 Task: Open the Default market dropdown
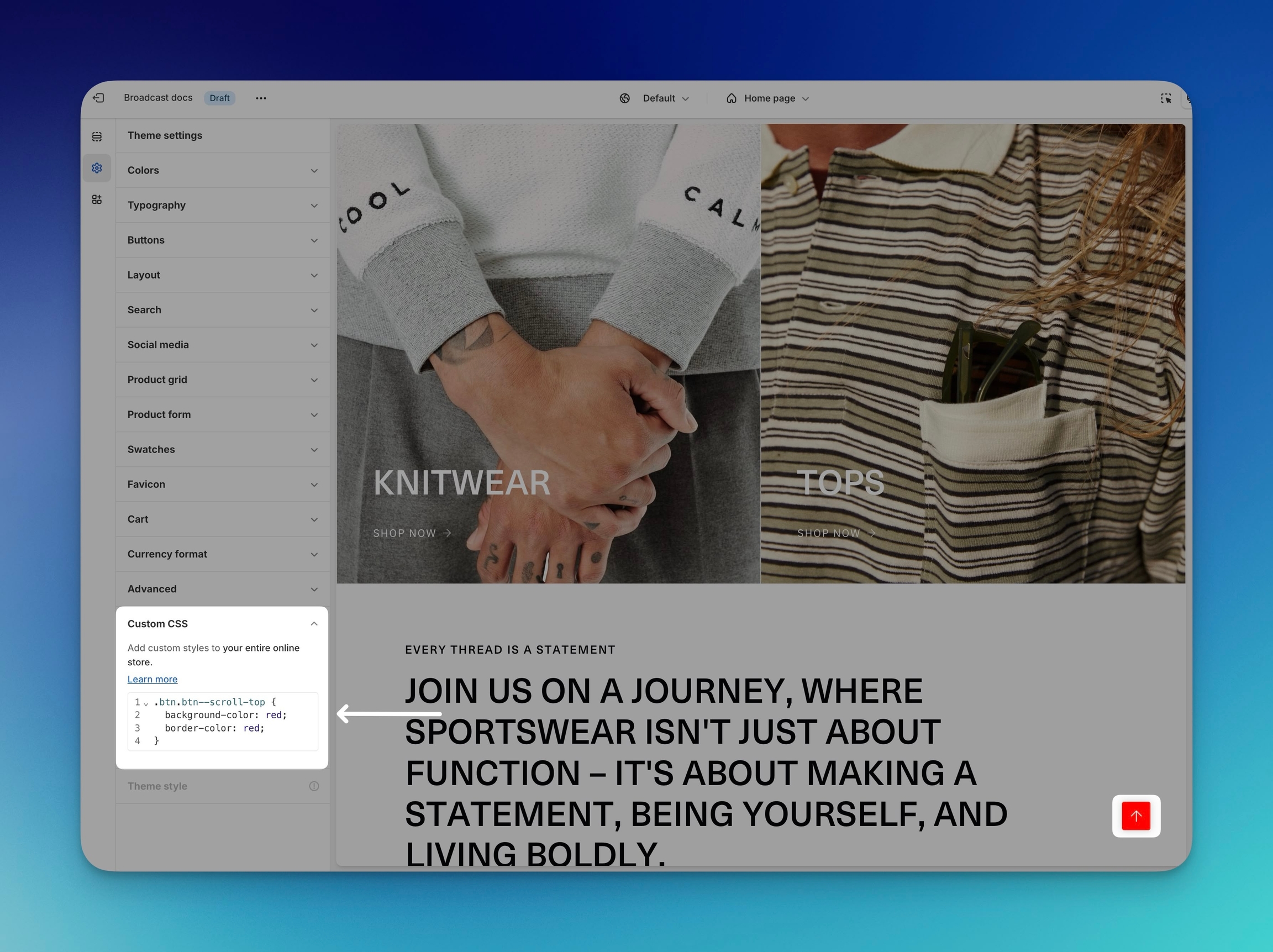click(x=665, y=98)
